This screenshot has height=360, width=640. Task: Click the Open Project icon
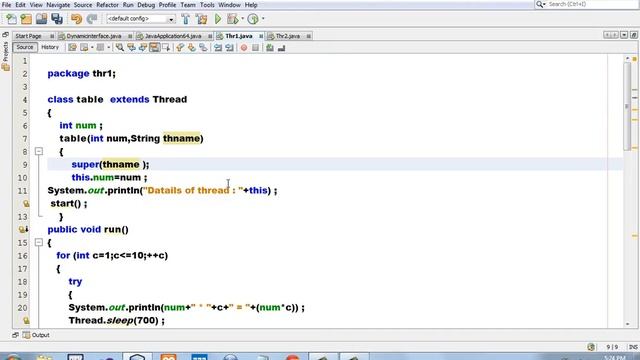click(x=41, y=19)
